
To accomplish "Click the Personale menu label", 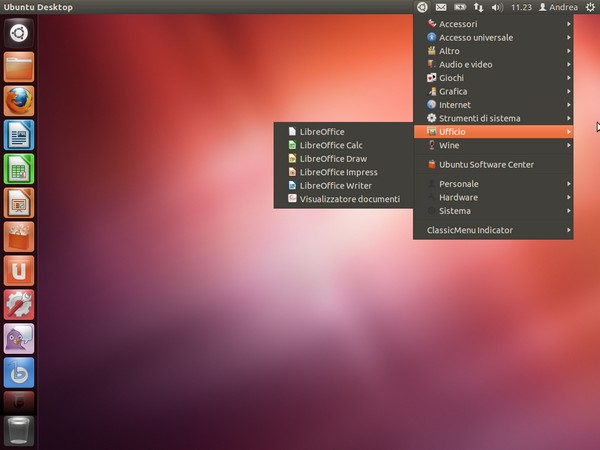I will click(x=459, y=184).
